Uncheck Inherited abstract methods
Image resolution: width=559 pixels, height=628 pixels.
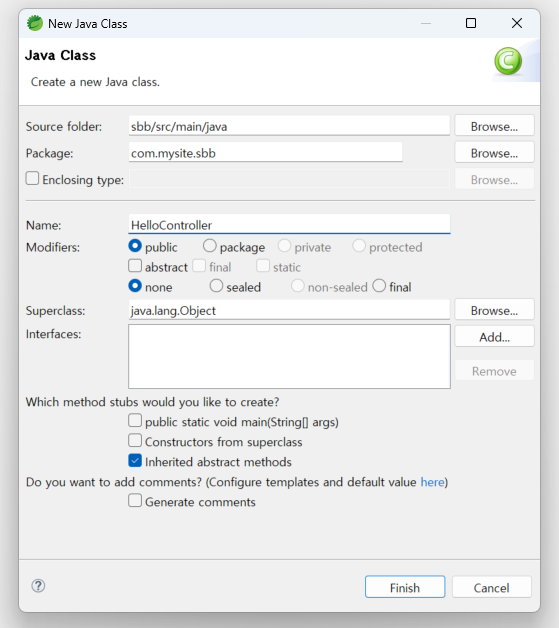coord(135,461)
